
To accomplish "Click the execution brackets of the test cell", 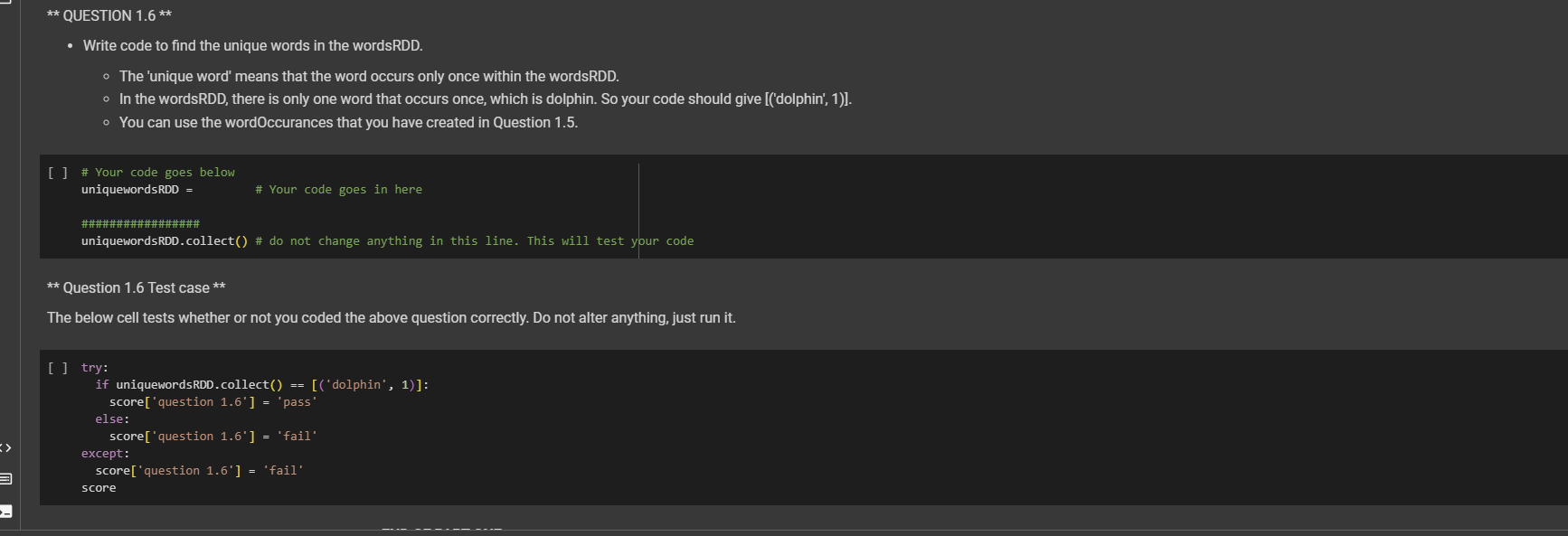I will tap(58, 367).
